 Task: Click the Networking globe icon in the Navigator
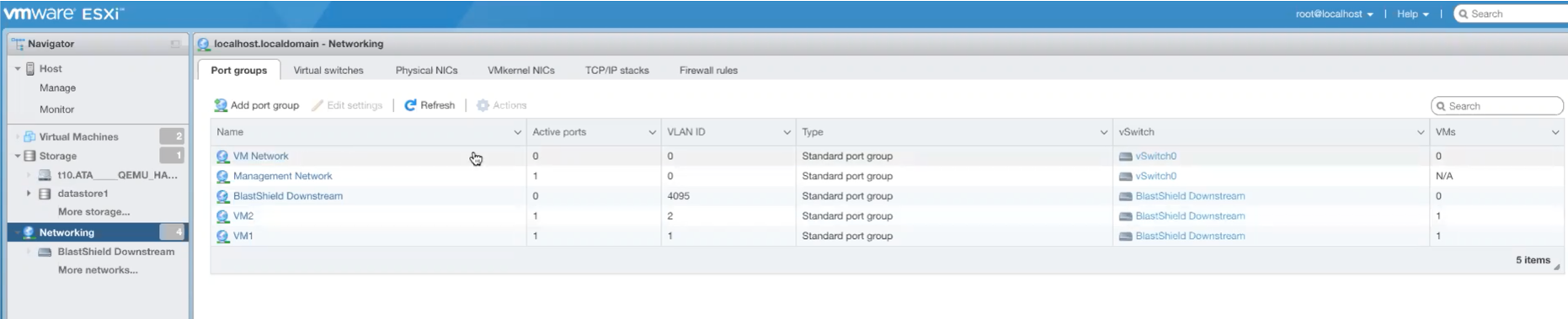point(29,232)
